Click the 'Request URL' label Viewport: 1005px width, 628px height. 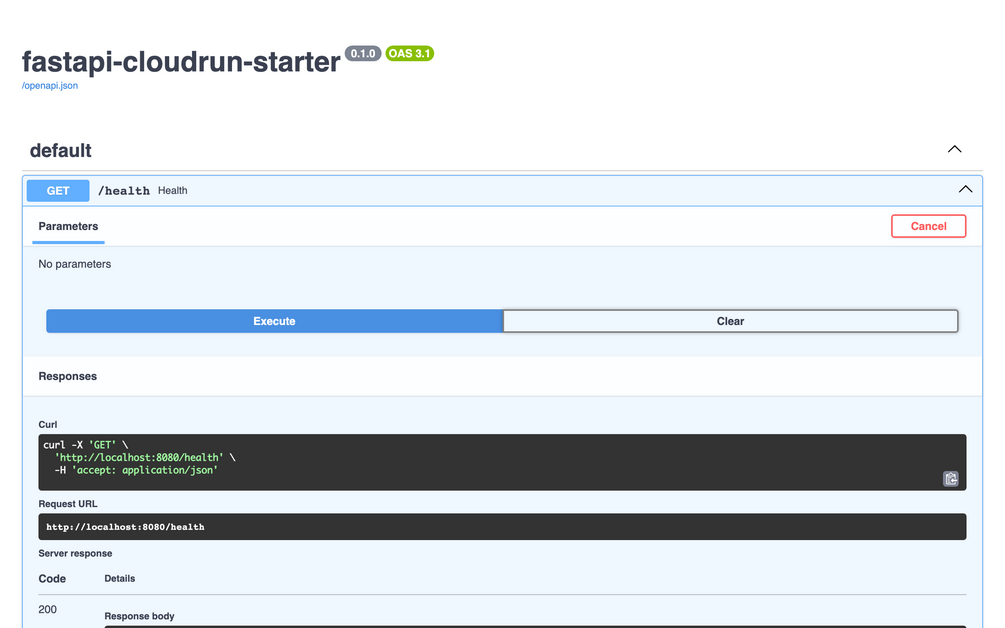[x=68, y=504]
